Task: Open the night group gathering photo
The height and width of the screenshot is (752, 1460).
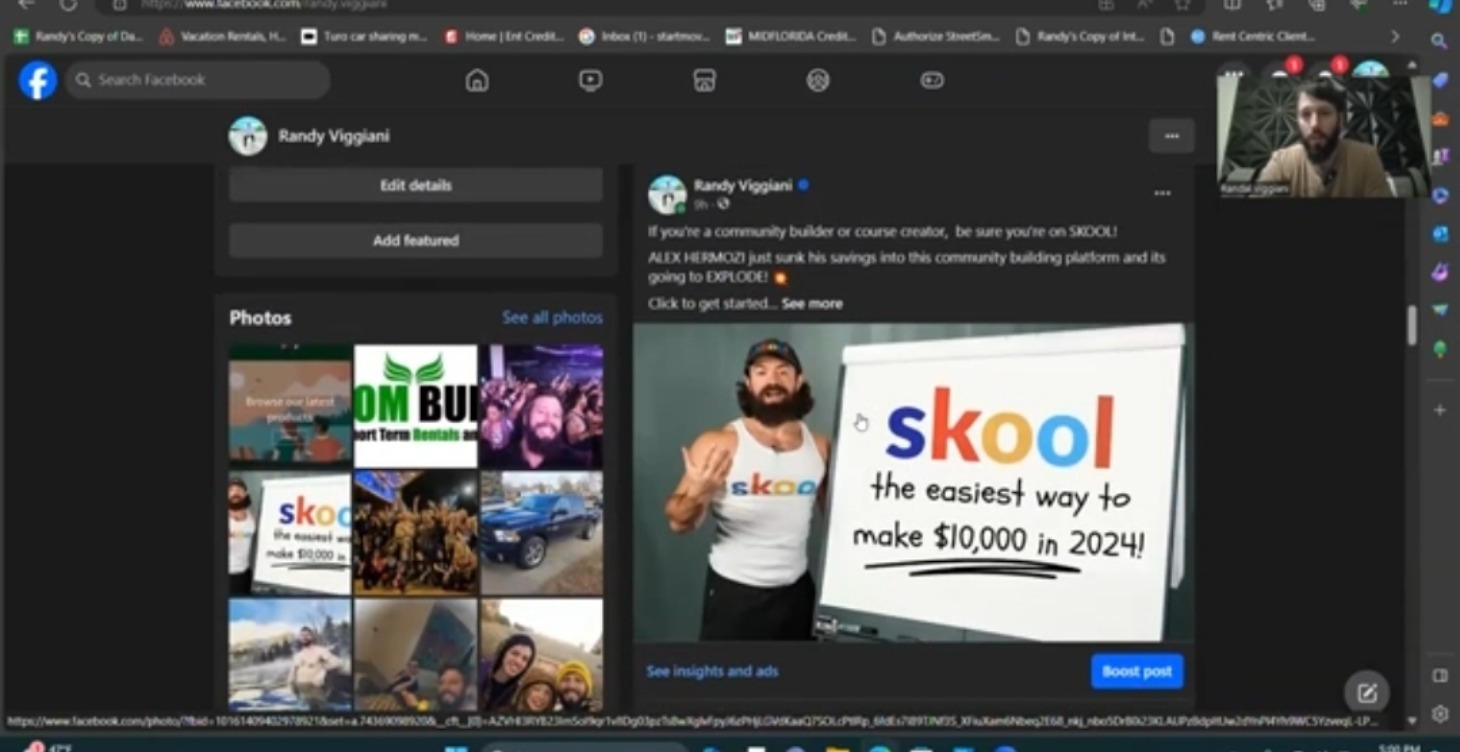Action: (x=416, y=533)
